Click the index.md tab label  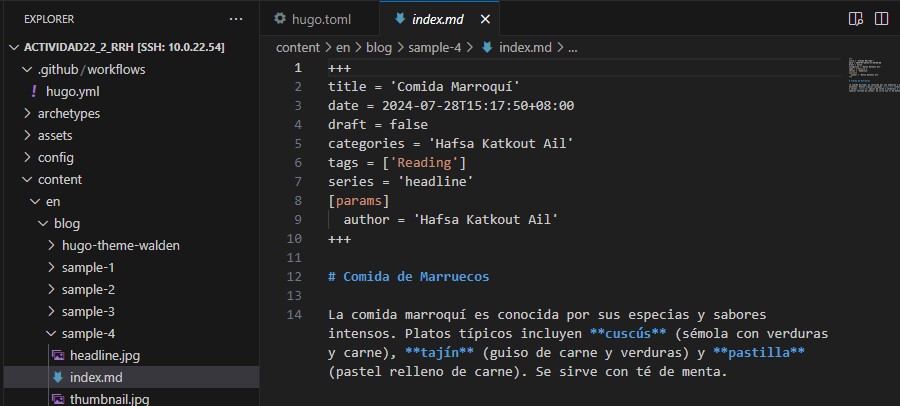pyautogui.click(x=440, y=19)
